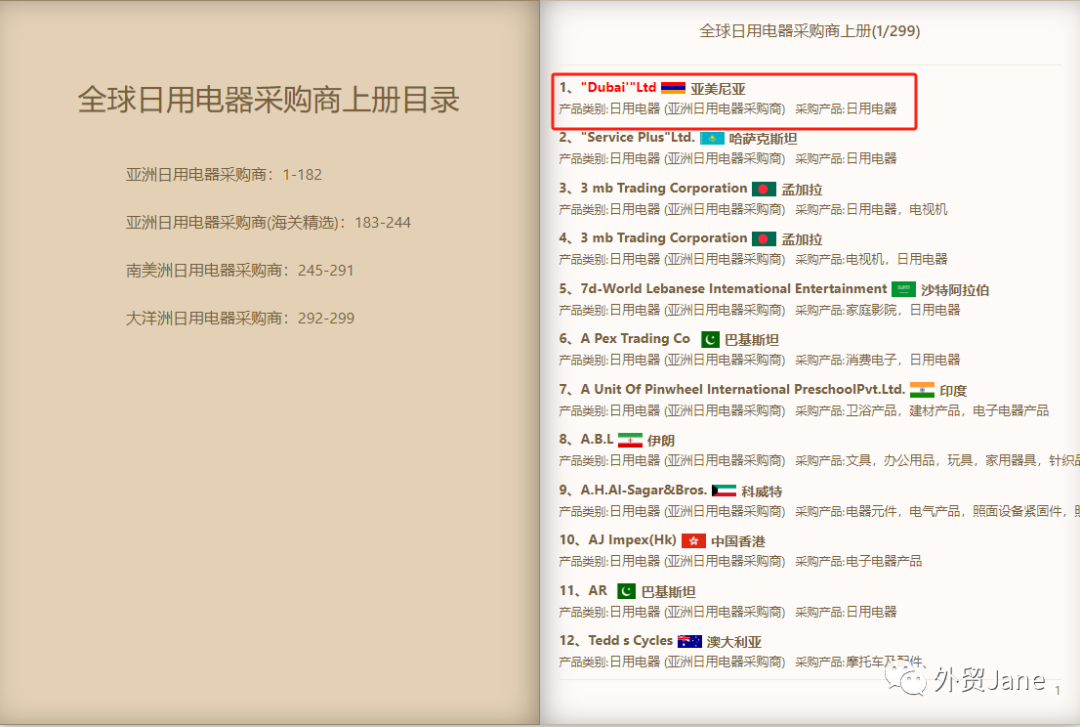This screenshot has height=727, width=1080.
Task: Open the Tedd s Cycles buyer entry
Action: 630,641
